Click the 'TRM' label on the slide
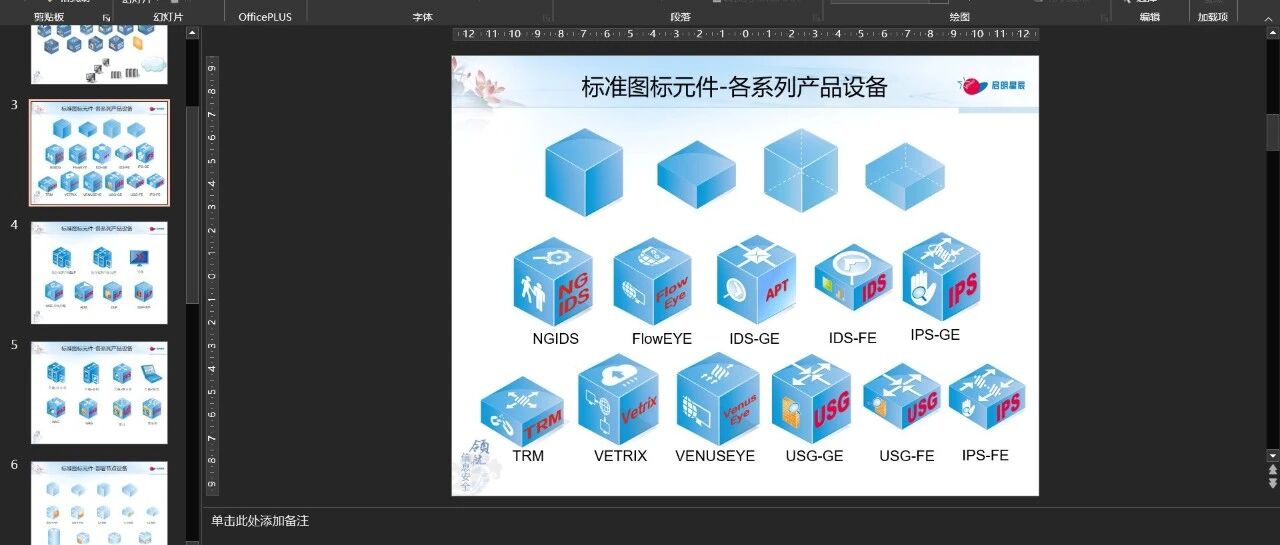 pos(528,455)
